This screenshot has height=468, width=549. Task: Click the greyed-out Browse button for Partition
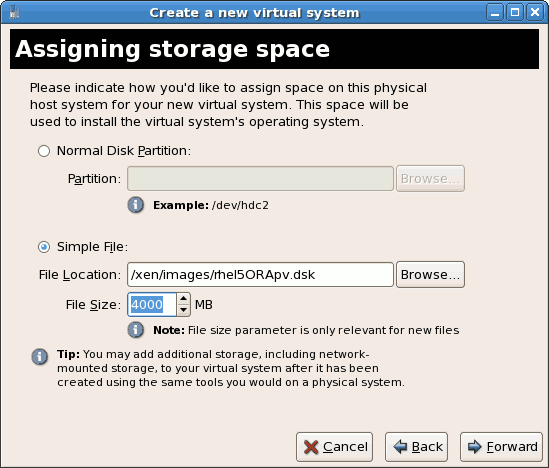[430, 179]
